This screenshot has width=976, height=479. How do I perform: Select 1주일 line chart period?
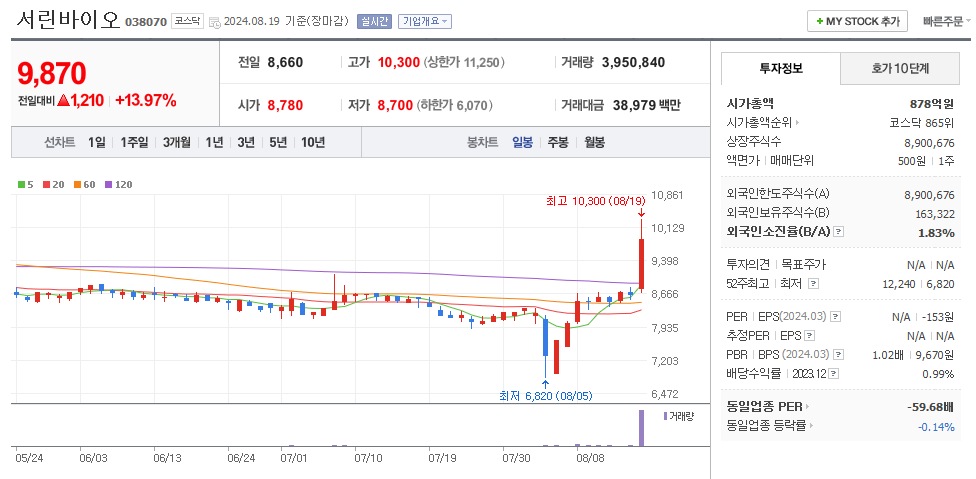(x=134, y=142)
